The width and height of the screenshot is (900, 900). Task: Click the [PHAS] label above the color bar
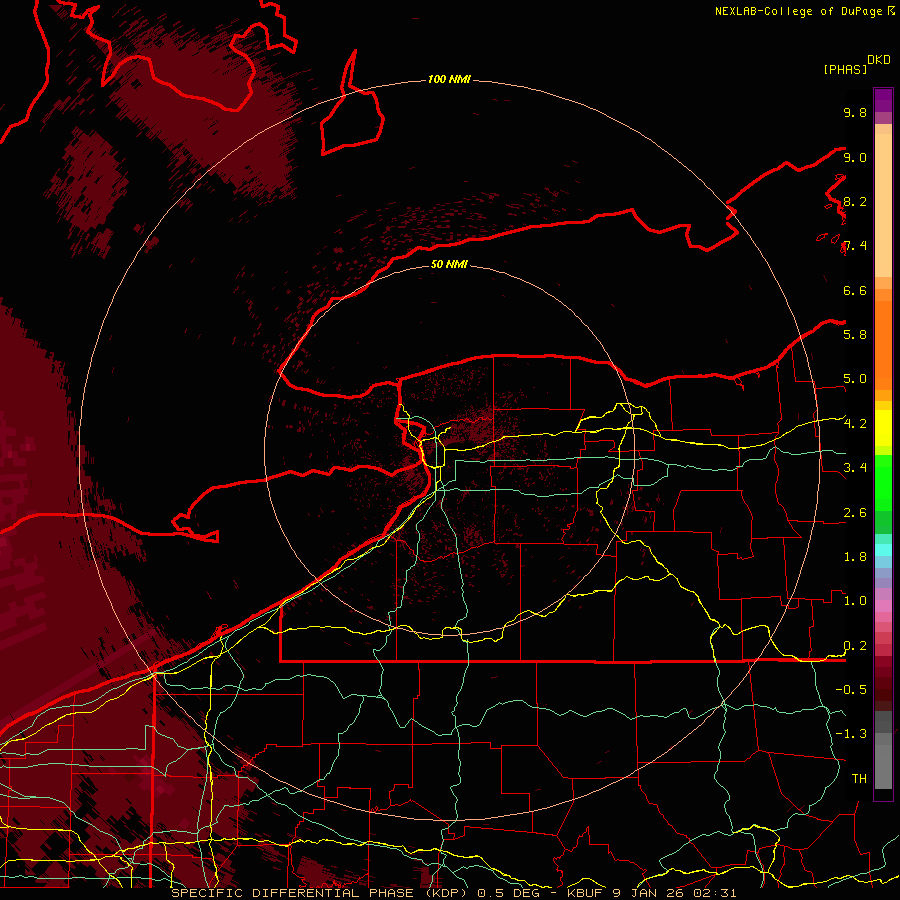(845, 69)
